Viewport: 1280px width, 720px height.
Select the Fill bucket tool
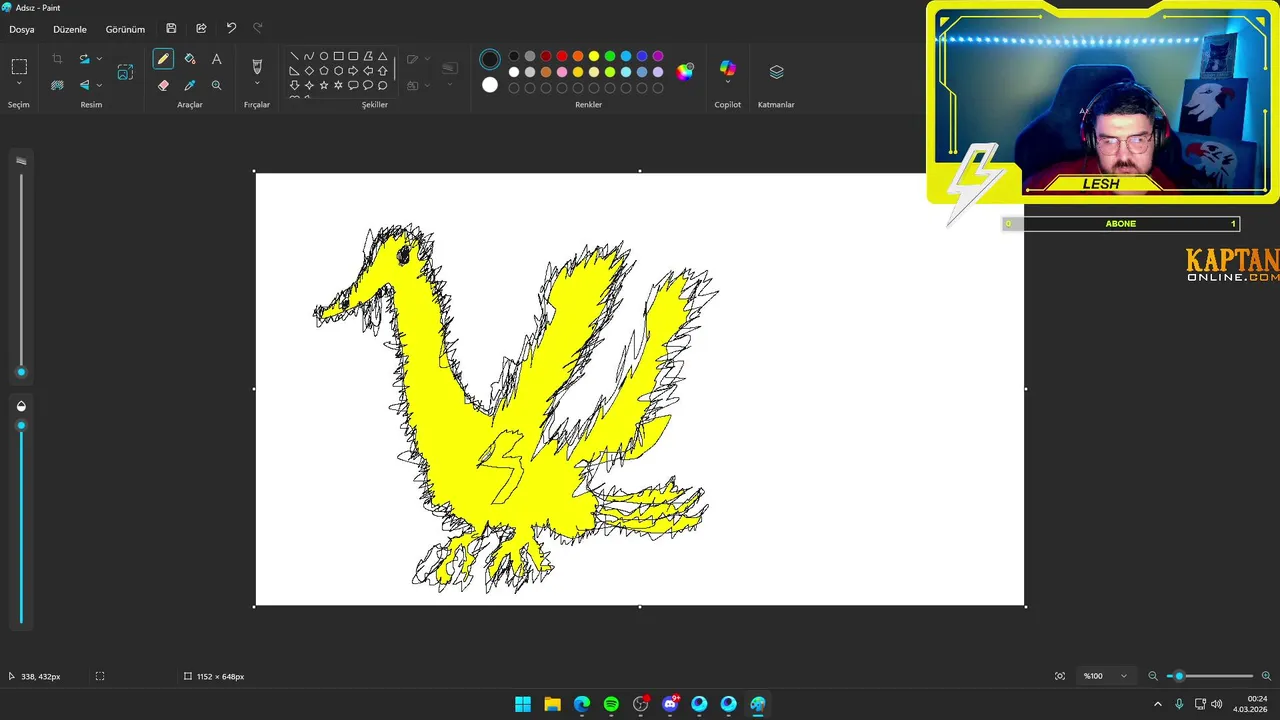click(190, 59)
